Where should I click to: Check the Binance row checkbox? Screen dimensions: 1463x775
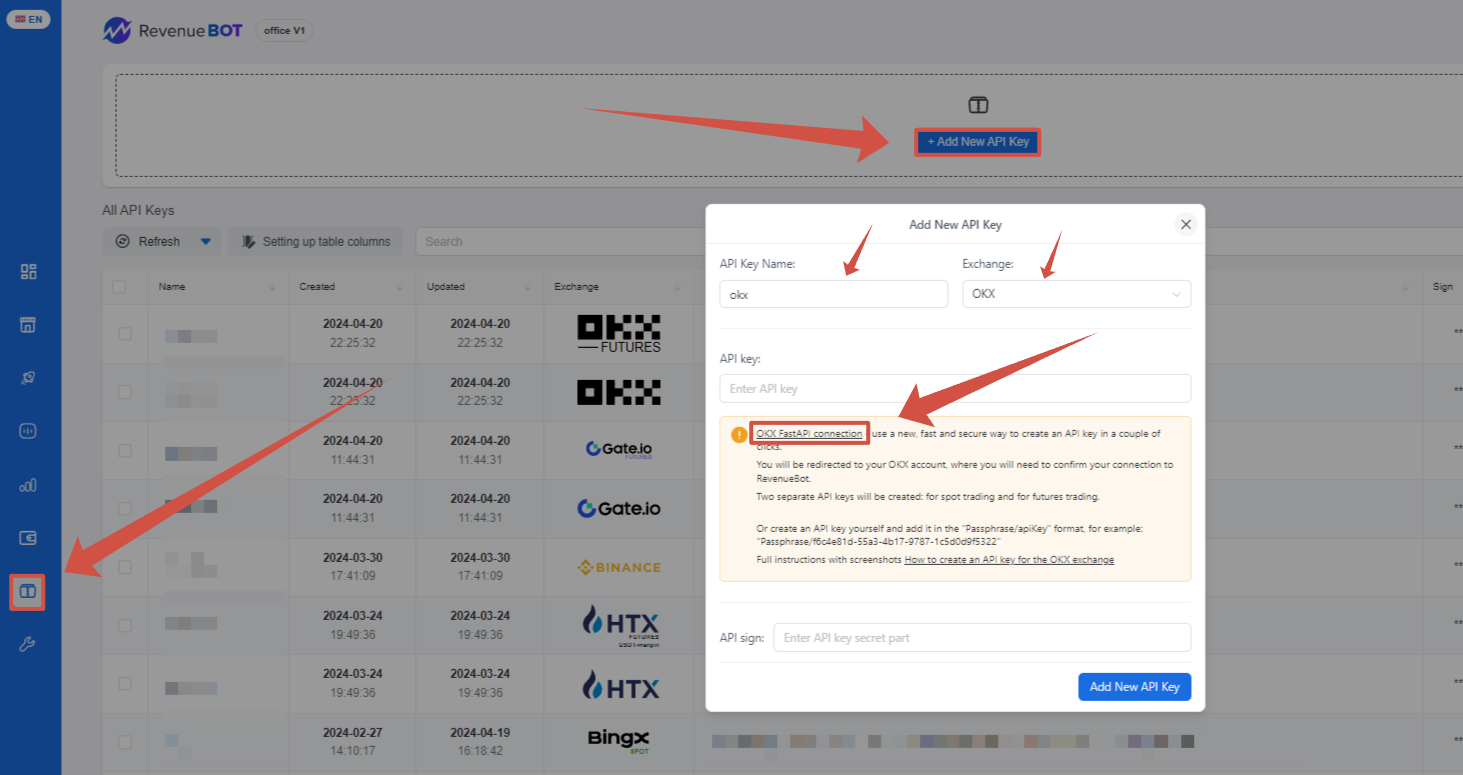[125, 567]
